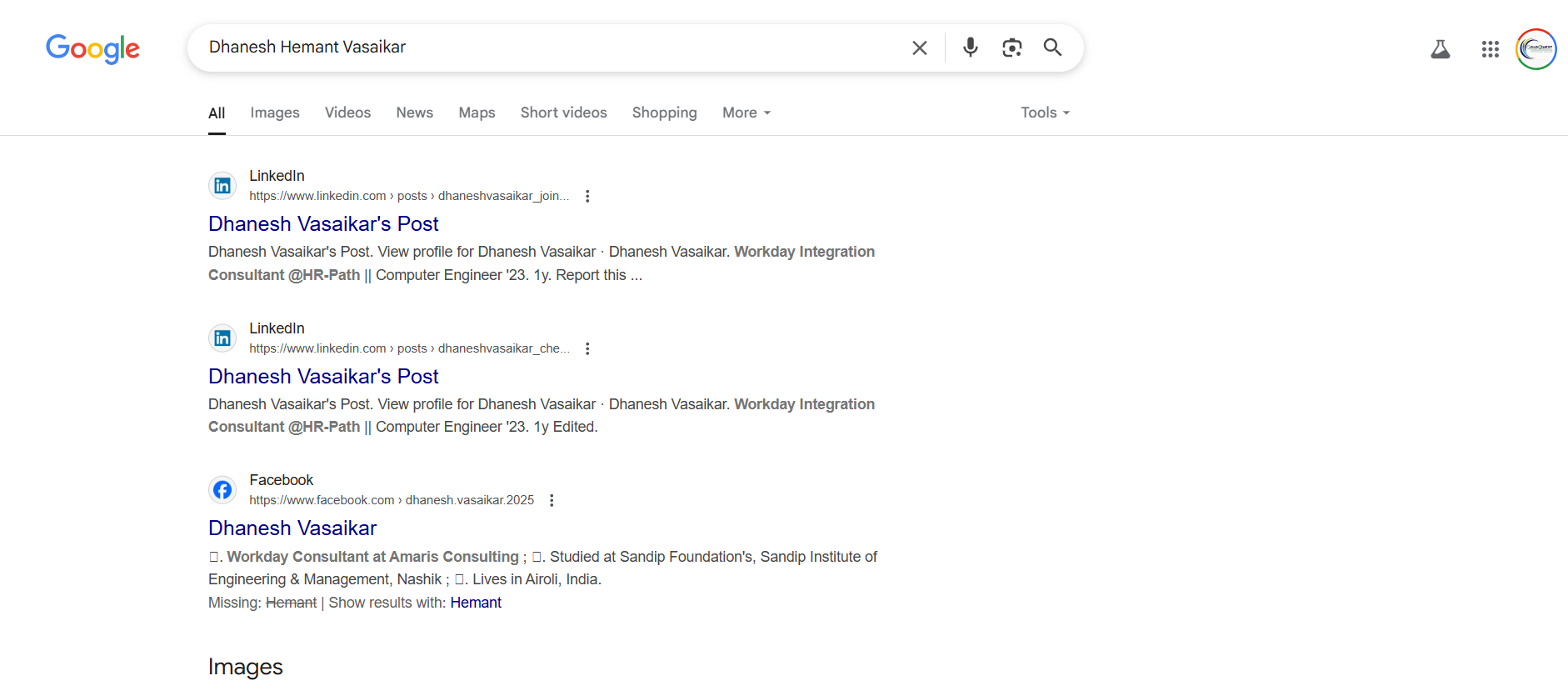Expand the More search filters dropdown
Image resolution: width=1568 pixels, height=696 pixels.
click(x=746, y=113)
